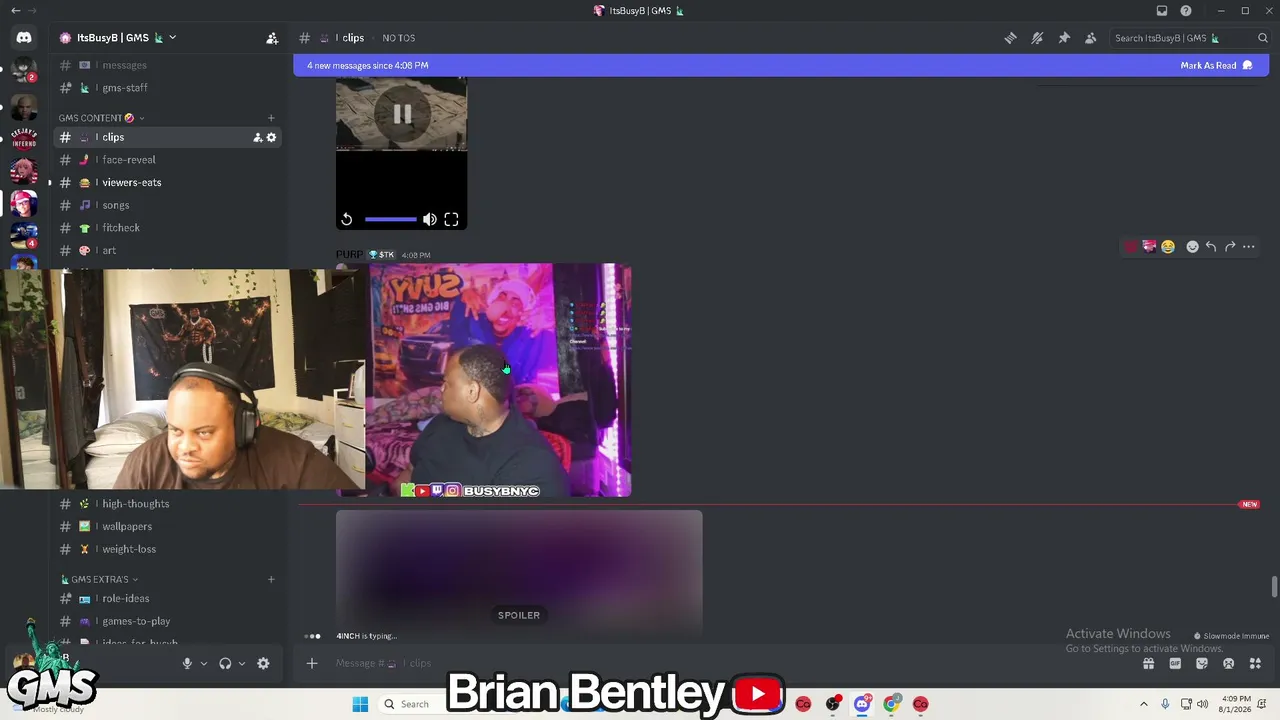
Task: Open Discord help
Action: tap(1186, 11)
